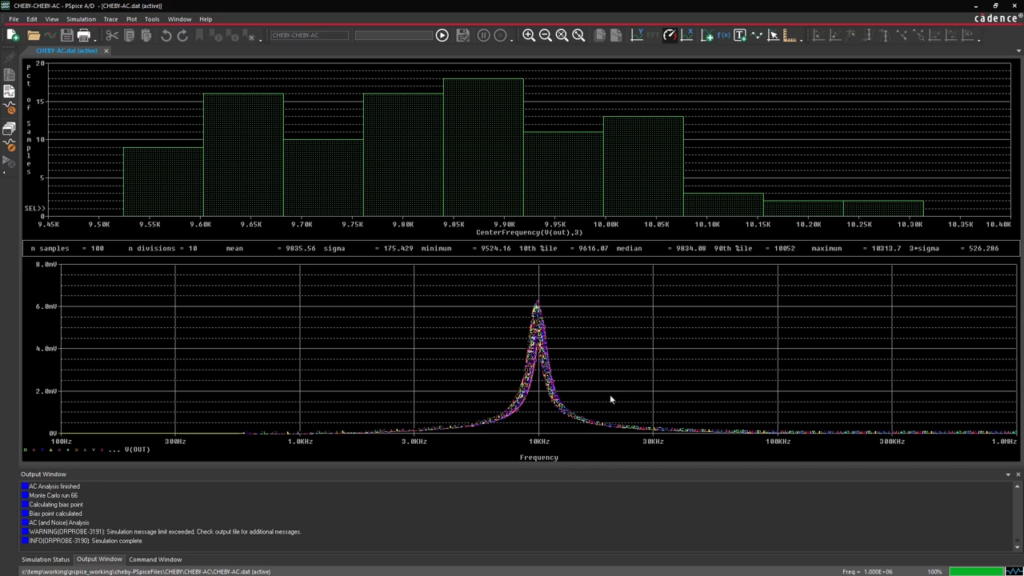Click the Zoom Fit magnifier icon

point(579,35)
